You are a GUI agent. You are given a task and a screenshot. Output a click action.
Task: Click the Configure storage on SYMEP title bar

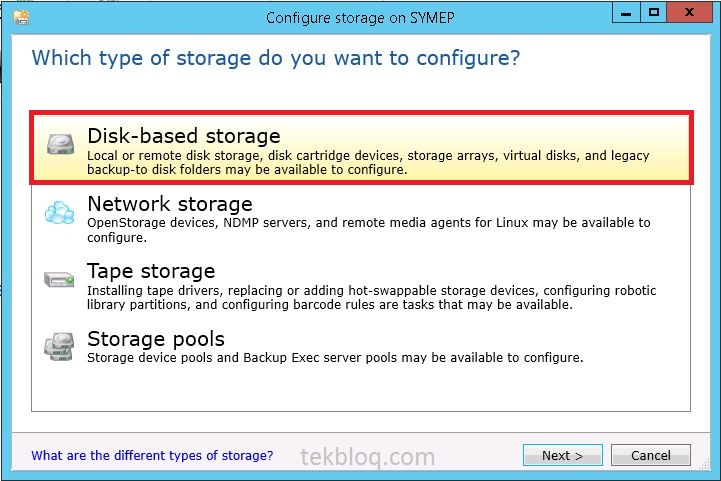coord(360,18)
